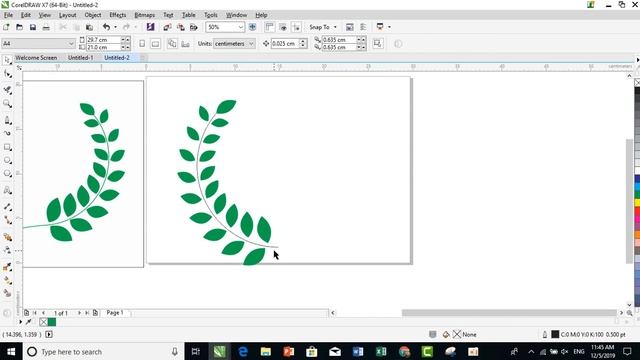Increase nudge distance with stepper
The image size is (640, 360).
click(x=302, y=41)
